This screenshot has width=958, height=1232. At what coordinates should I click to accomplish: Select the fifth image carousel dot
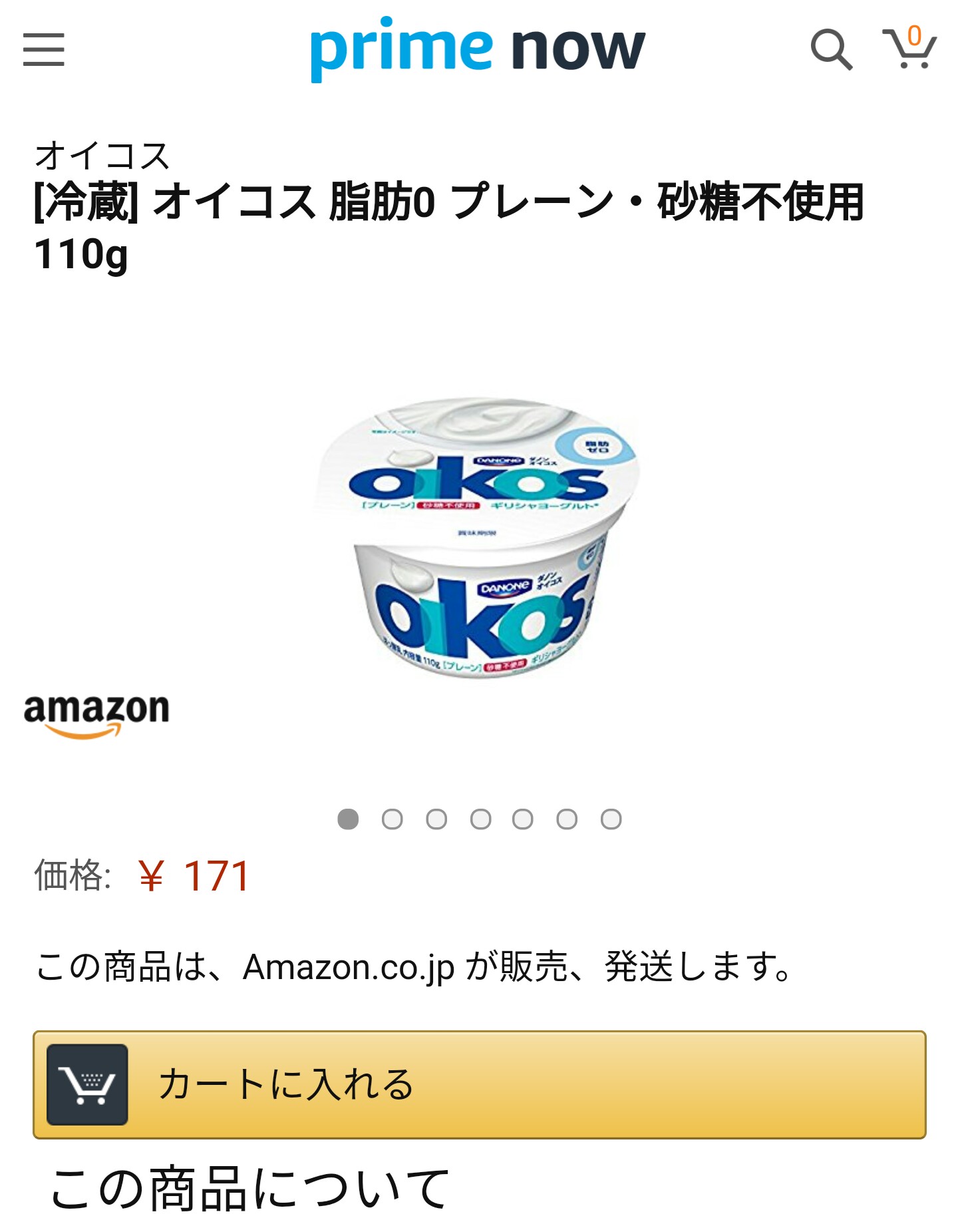pyautogui.click(x=523, y=819)
